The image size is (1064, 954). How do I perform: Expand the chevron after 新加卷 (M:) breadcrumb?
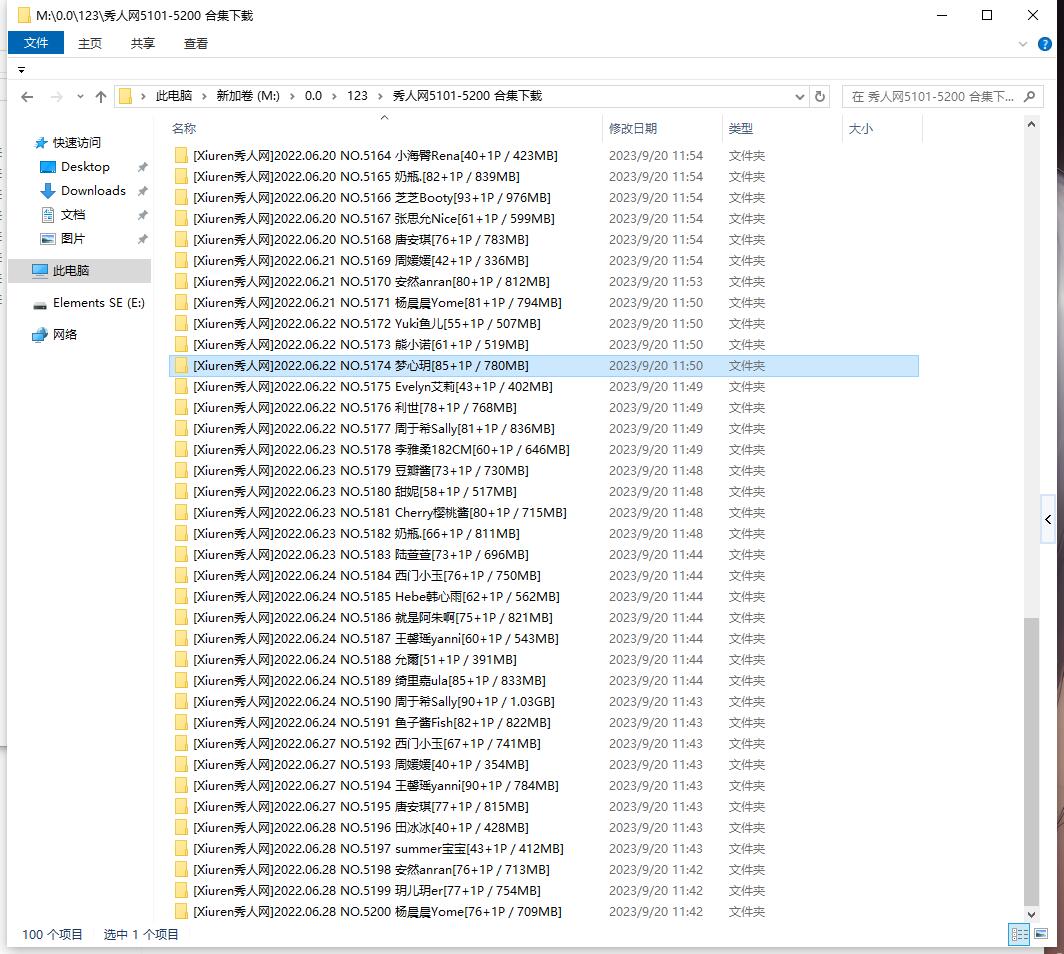292,96
